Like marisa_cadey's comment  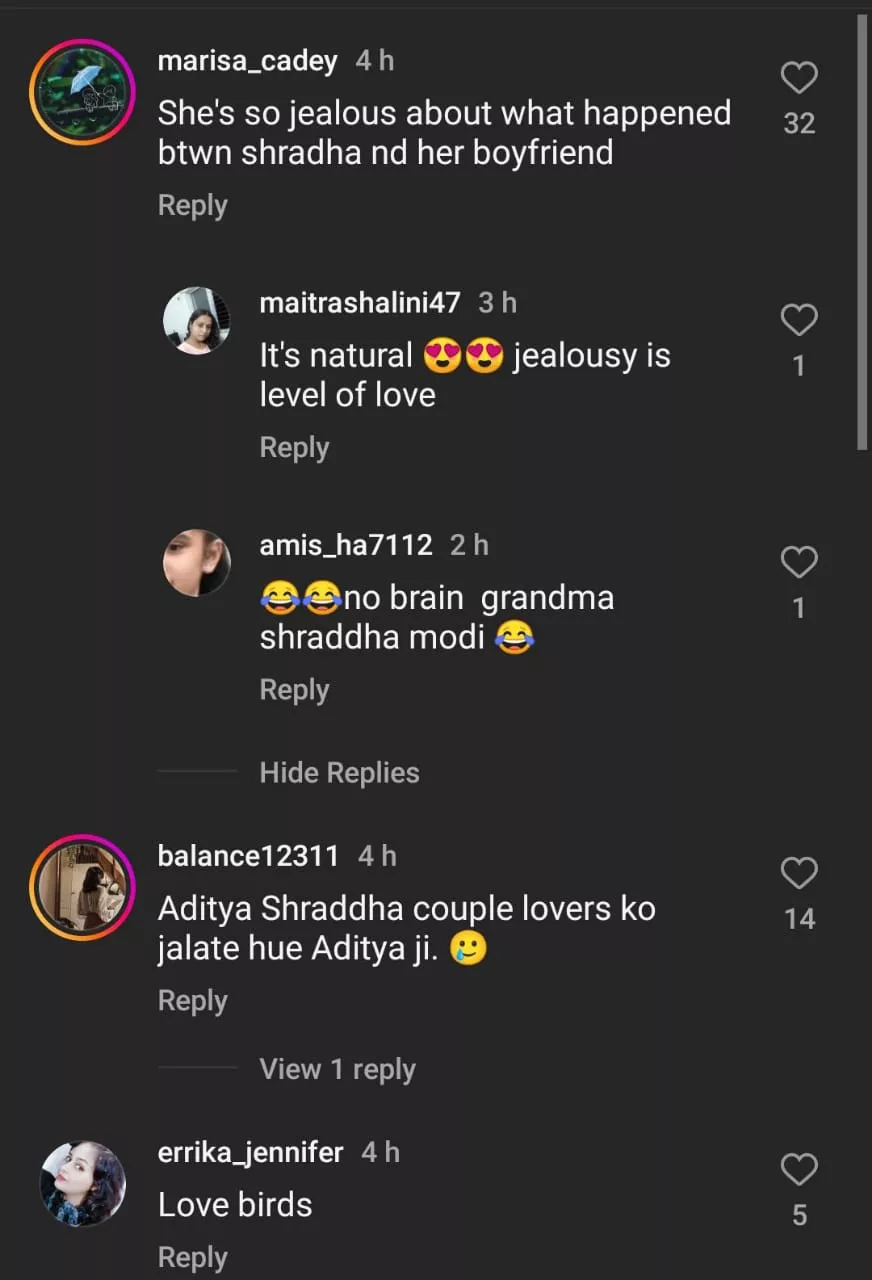pos(799,78)
